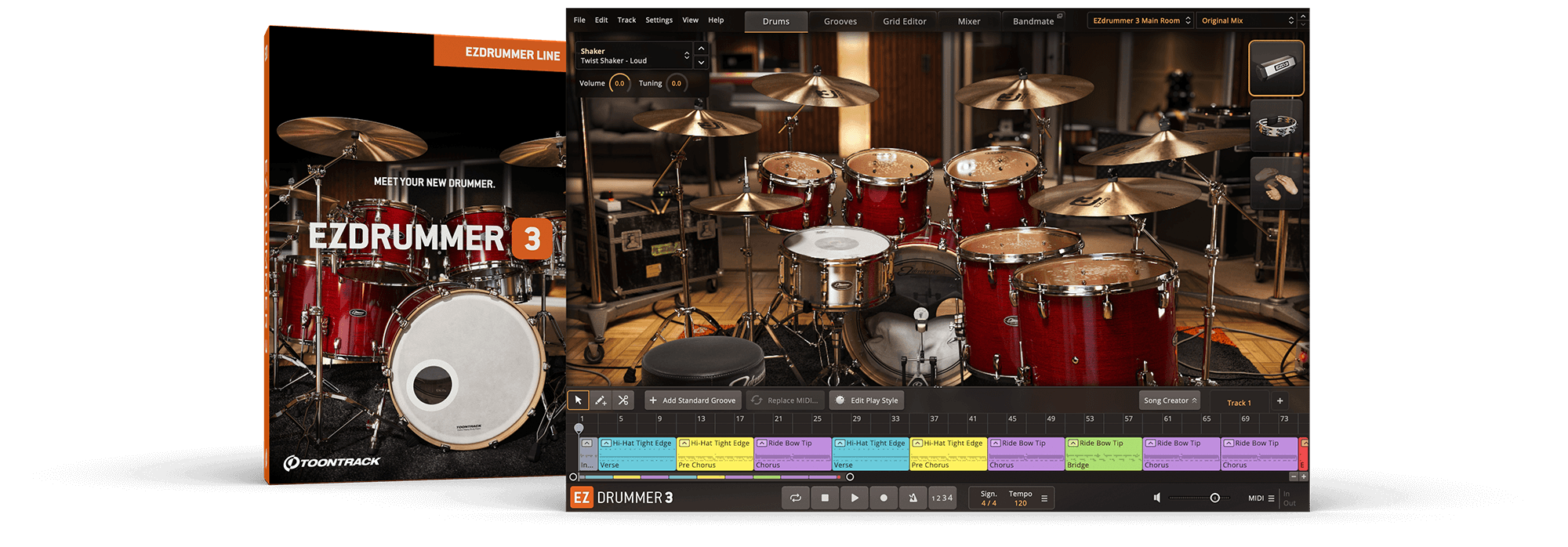The height and width of the screenshot is (547, 1568).
Task: Click Add Standard Groove button
Action: (692, 400)
